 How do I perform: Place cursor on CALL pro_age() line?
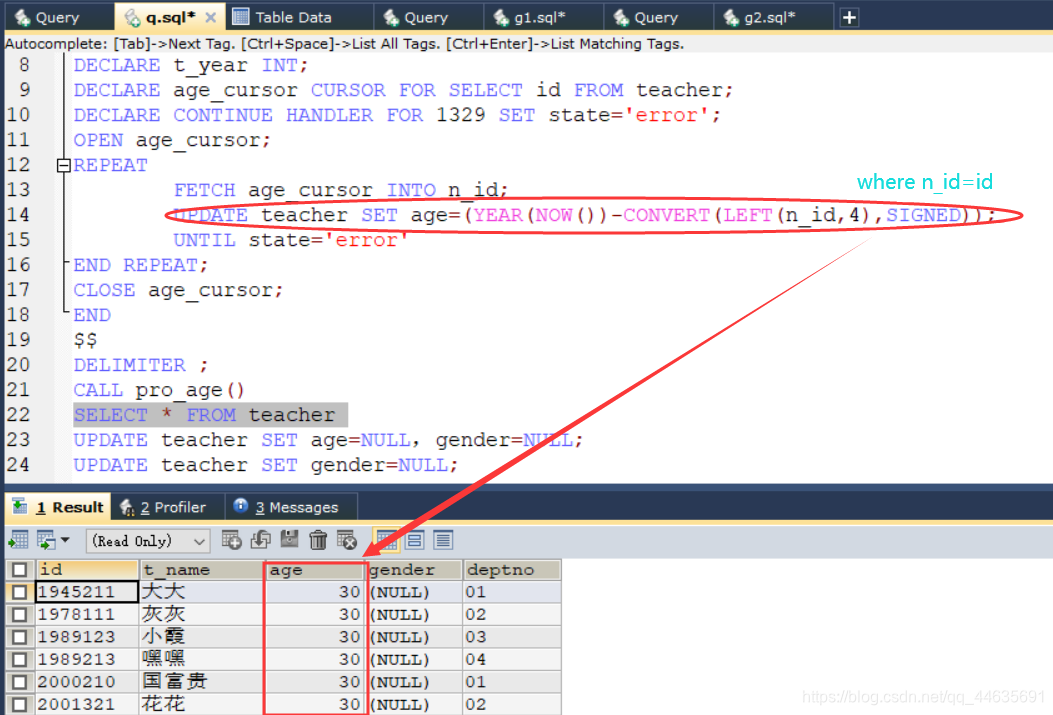point(158,390)
